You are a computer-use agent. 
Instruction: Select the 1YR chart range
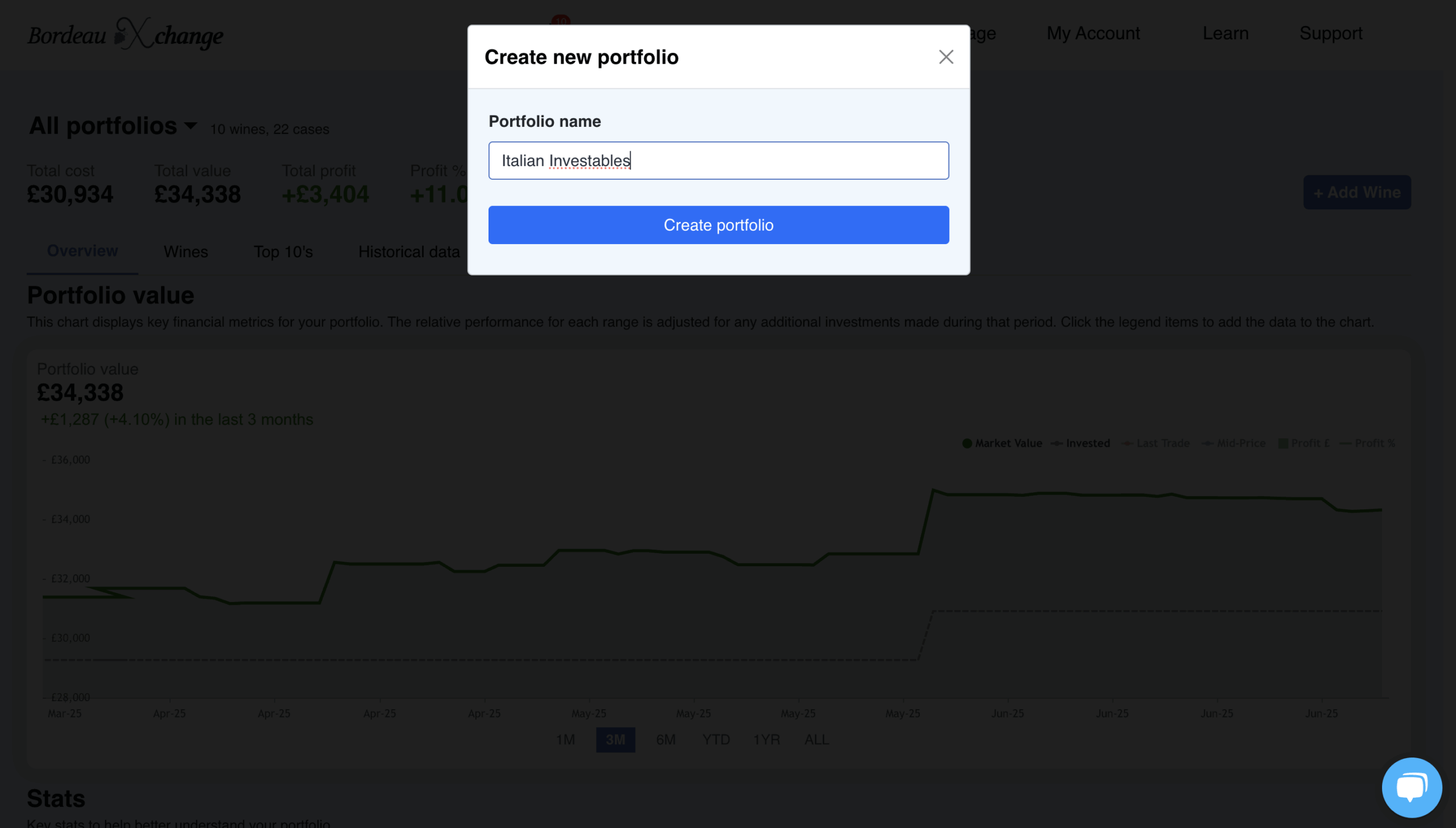coord(767,740)
